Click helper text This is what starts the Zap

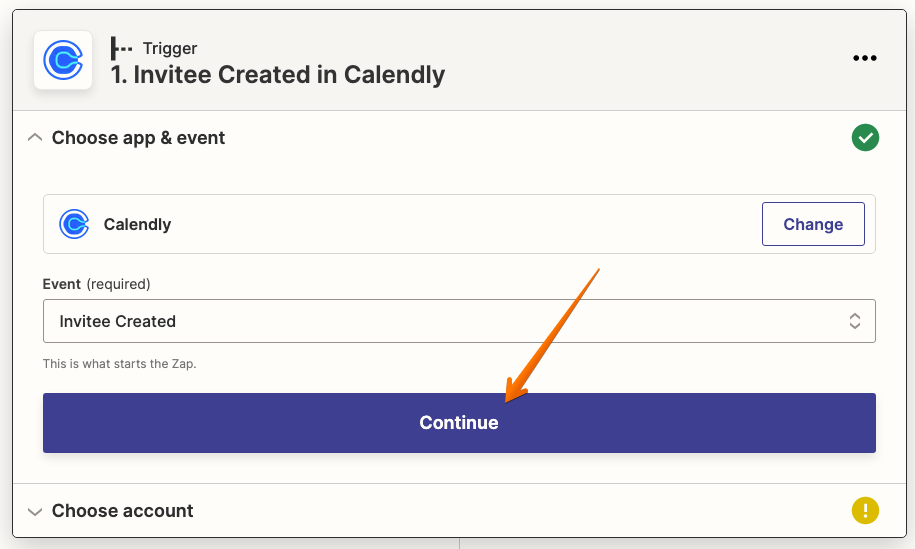[120, 363]
